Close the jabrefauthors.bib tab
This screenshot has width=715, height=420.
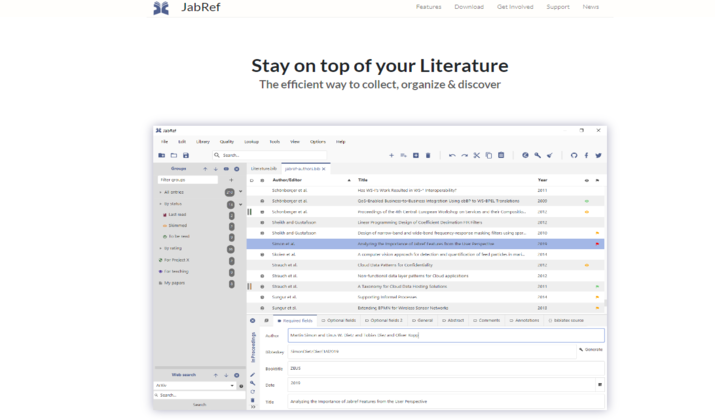pos(324,169)
